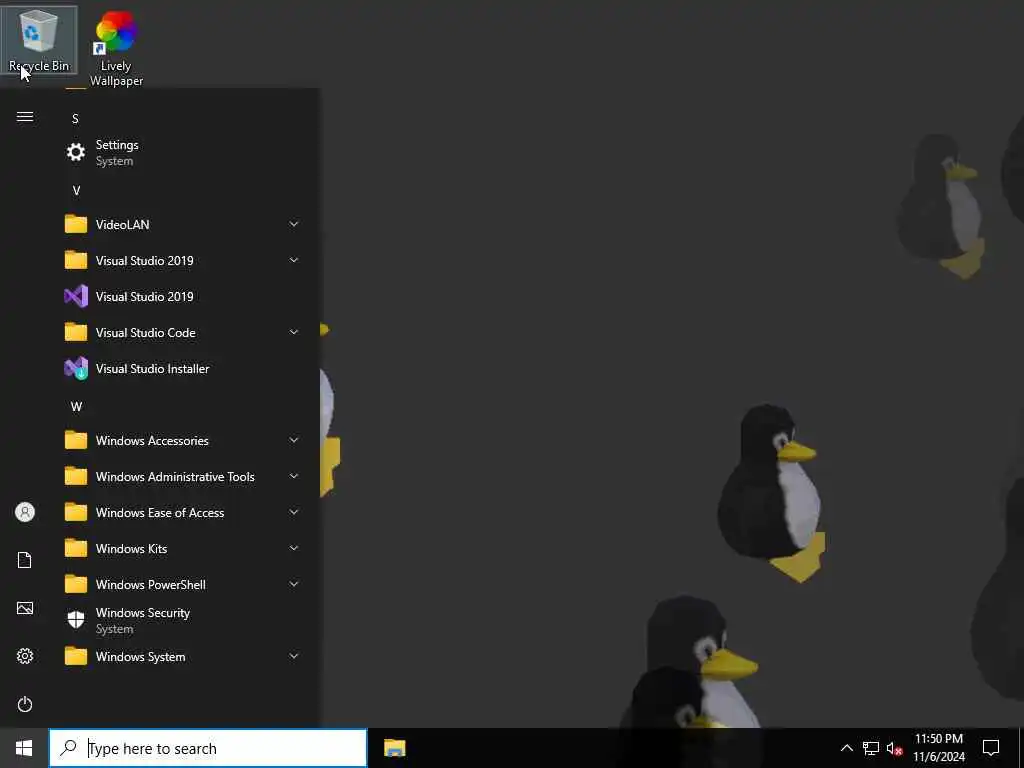The width and height of the screenshot is (1024, 768).
Task: Open the Action Center notifications icon
Action: click(x=991, y=748)
